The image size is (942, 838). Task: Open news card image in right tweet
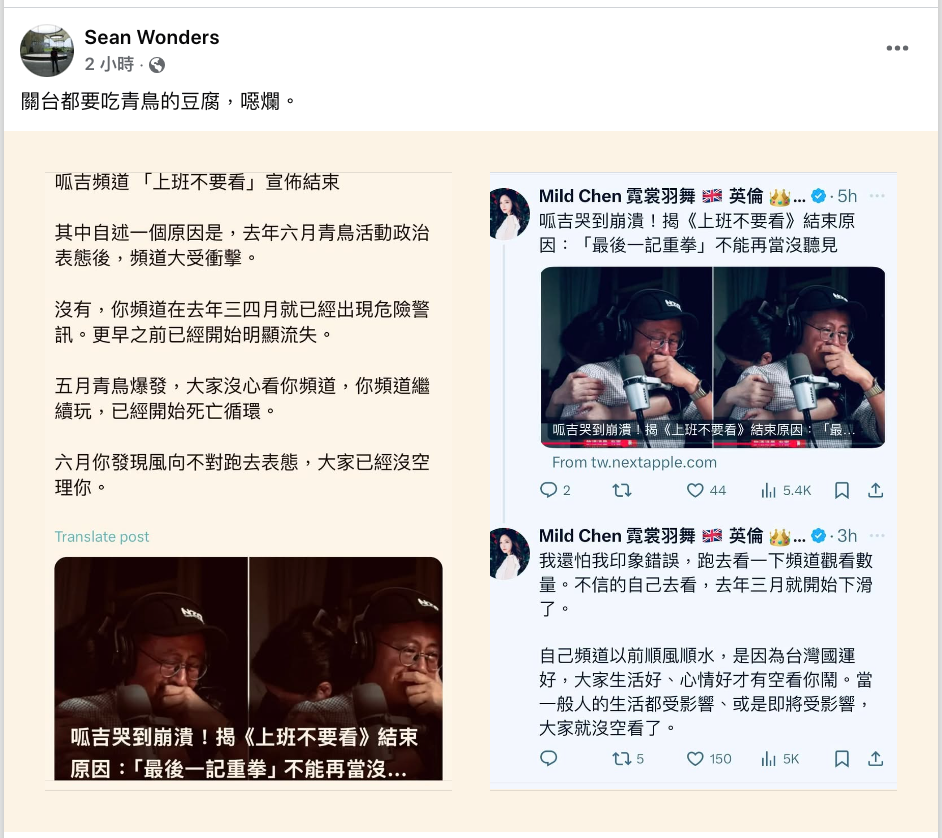coord(713,357)
